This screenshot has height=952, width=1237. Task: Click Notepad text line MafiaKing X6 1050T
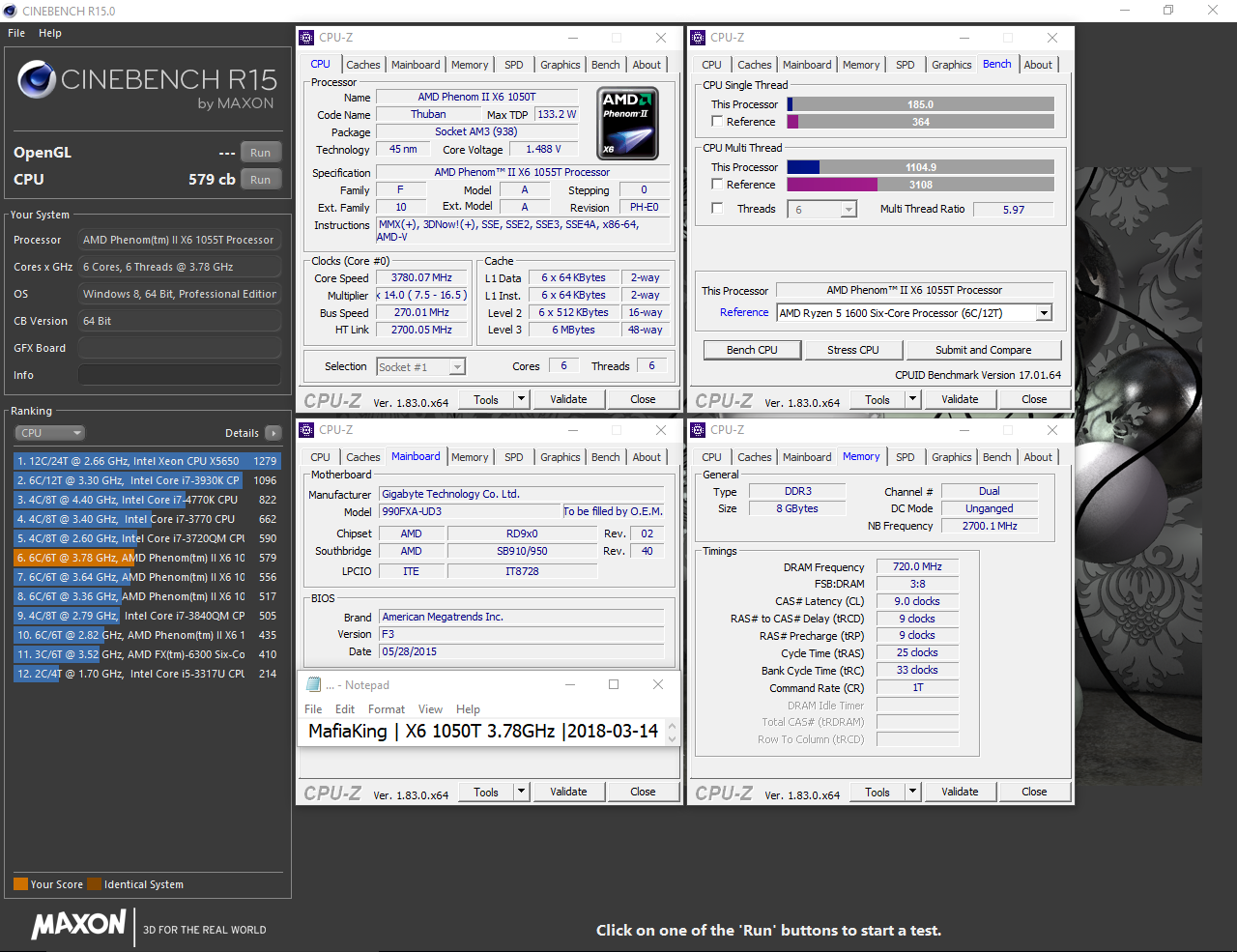[x=483, y=731]
